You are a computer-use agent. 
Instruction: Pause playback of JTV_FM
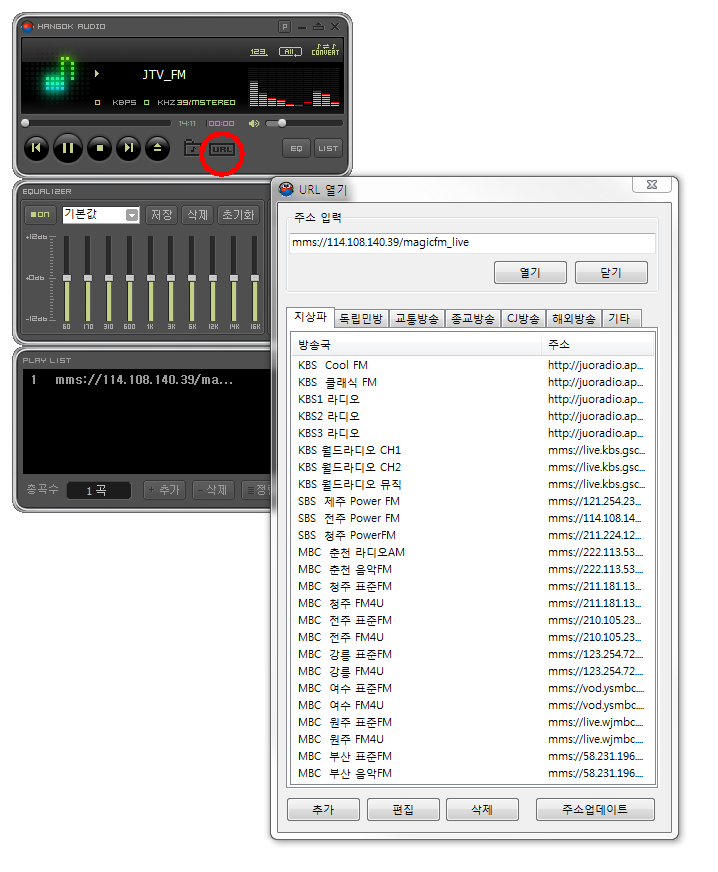pos(68,148)
